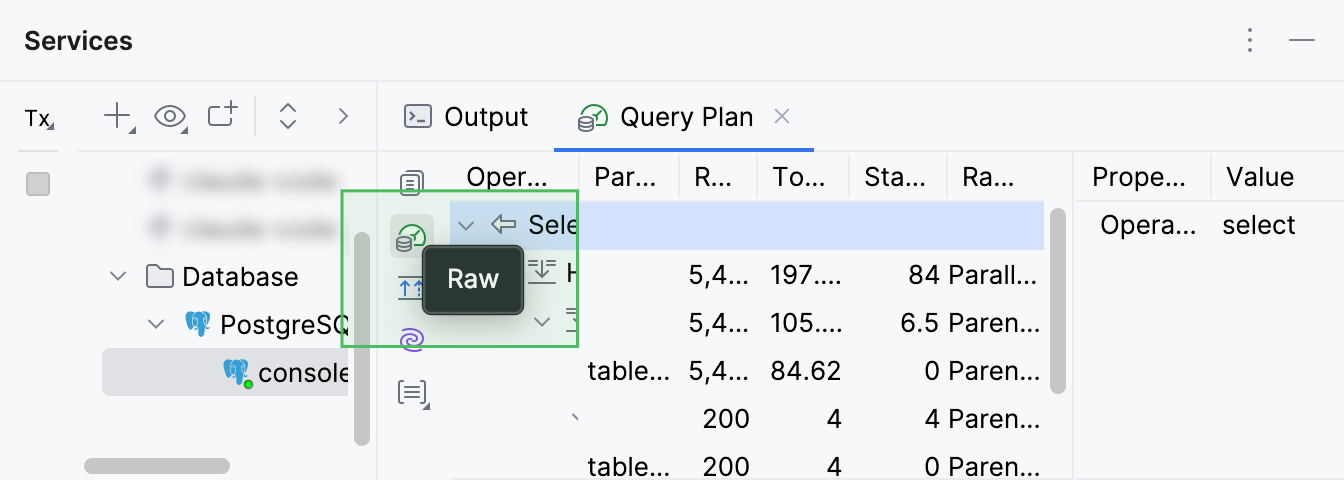Sort by the Par... column header
The image size is (1344, 480).
tap(626, 178)
